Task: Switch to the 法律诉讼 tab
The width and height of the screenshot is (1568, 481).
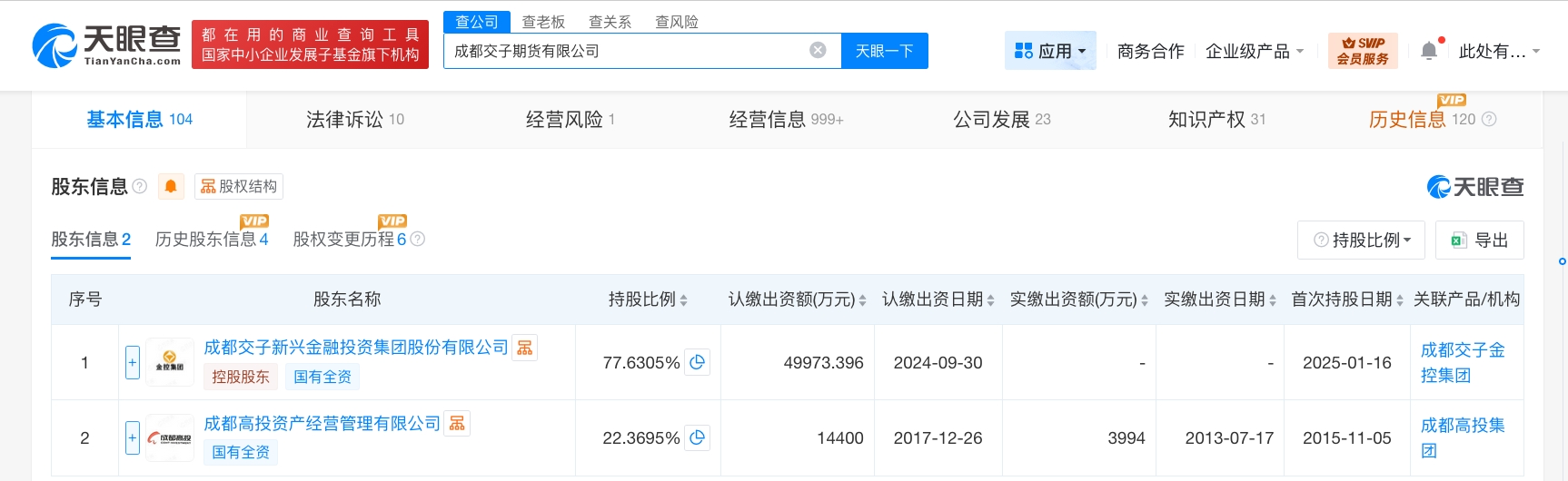Action: coord(354,119)
